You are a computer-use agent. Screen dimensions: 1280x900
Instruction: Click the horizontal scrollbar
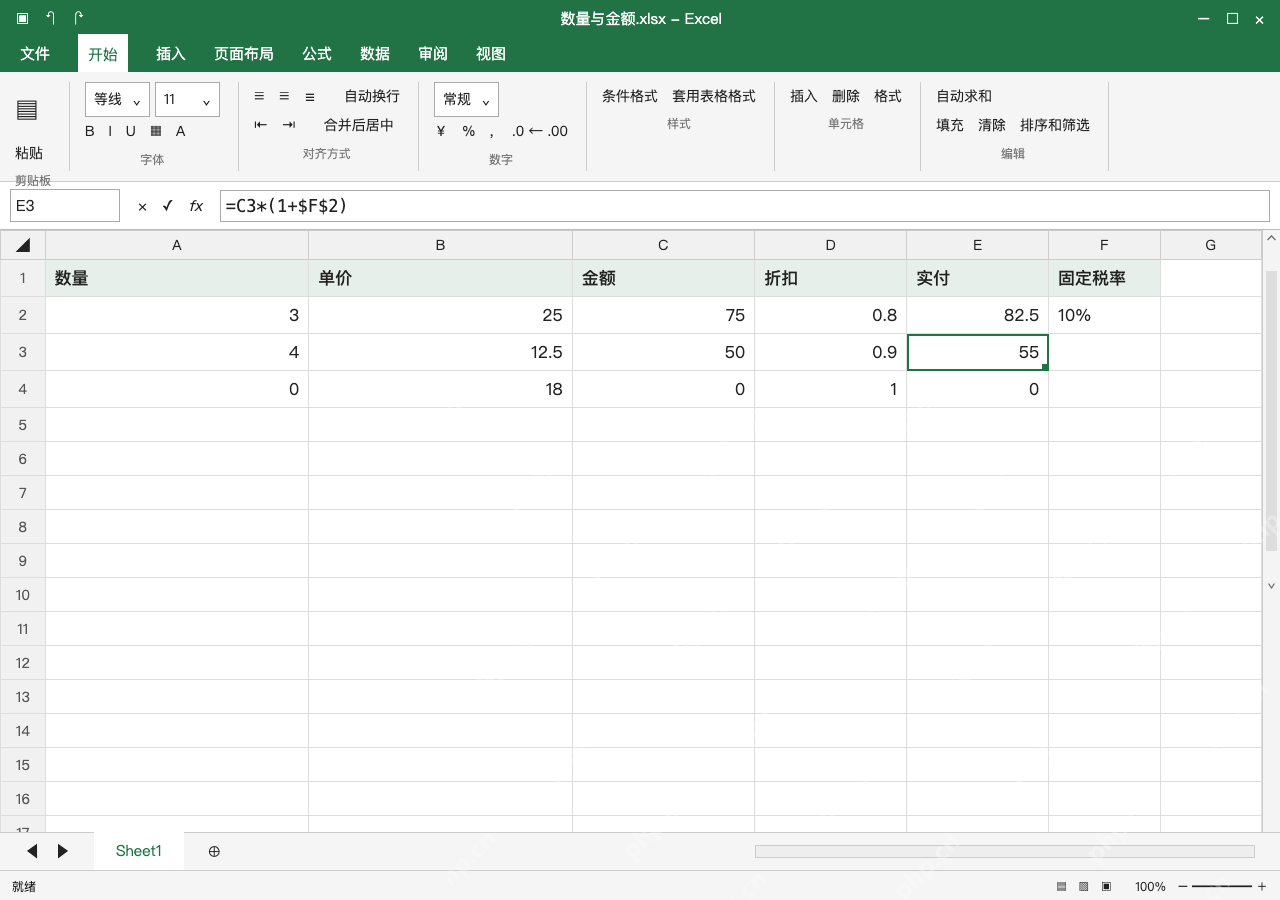coord(1004,851)
